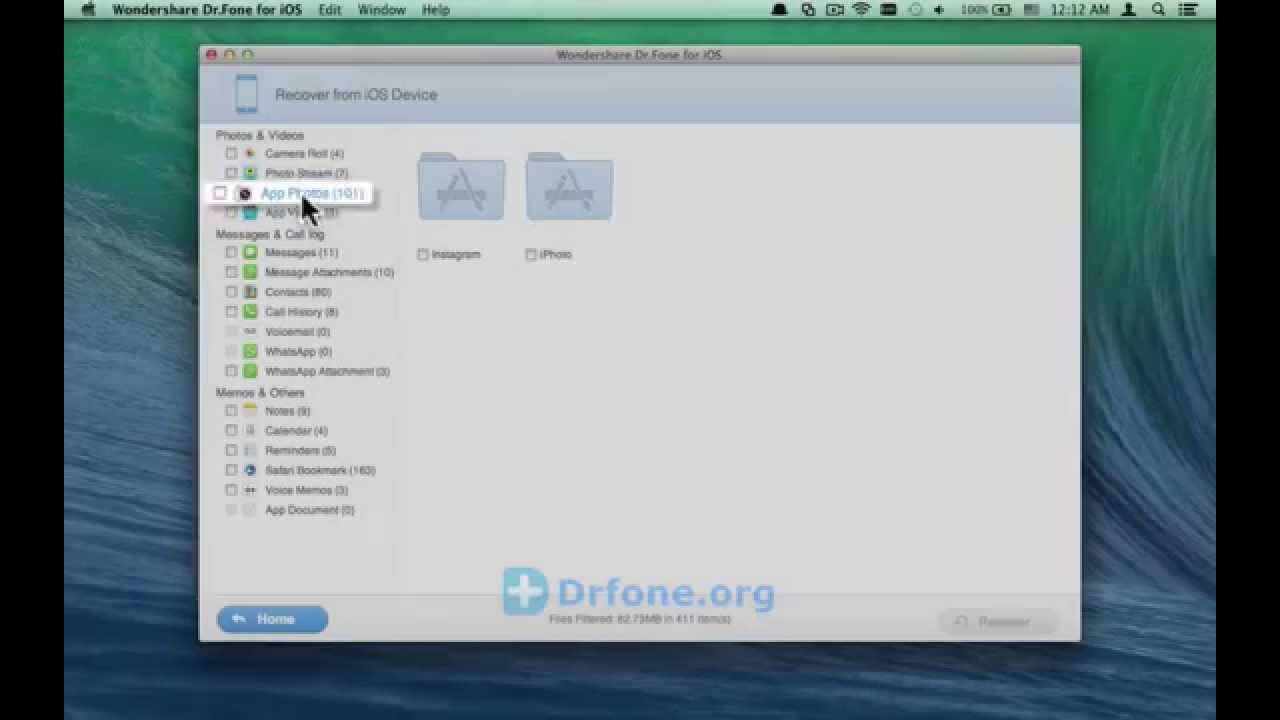Screen dimensions: 1280x720
Task: Select Reminders (5) in sidebar
Action: 300,450
